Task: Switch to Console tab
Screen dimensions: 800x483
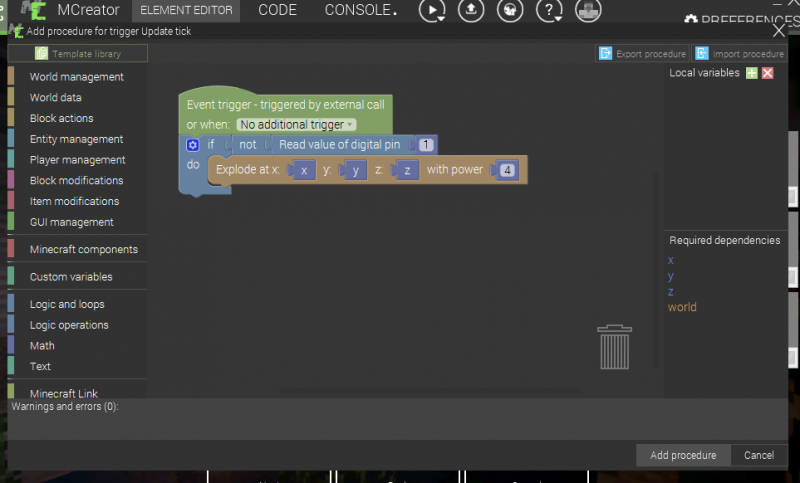Action: click(x=360, y=10)
